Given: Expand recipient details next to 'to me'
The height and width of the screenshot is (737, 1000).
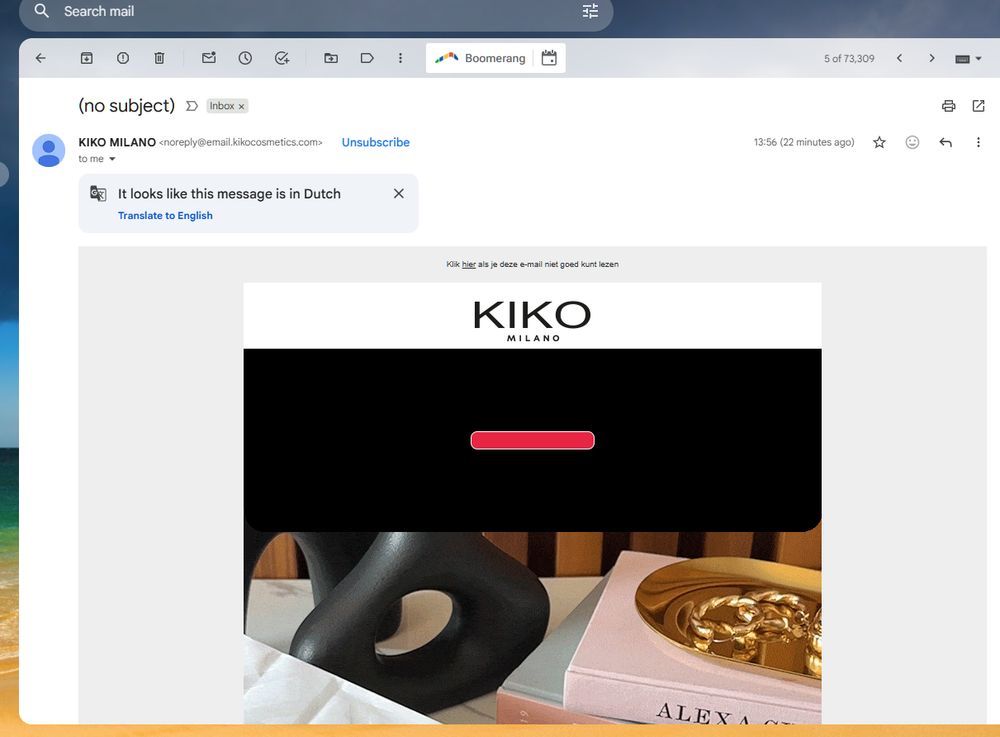Looking at the screenshot, I should pos(112,159).
